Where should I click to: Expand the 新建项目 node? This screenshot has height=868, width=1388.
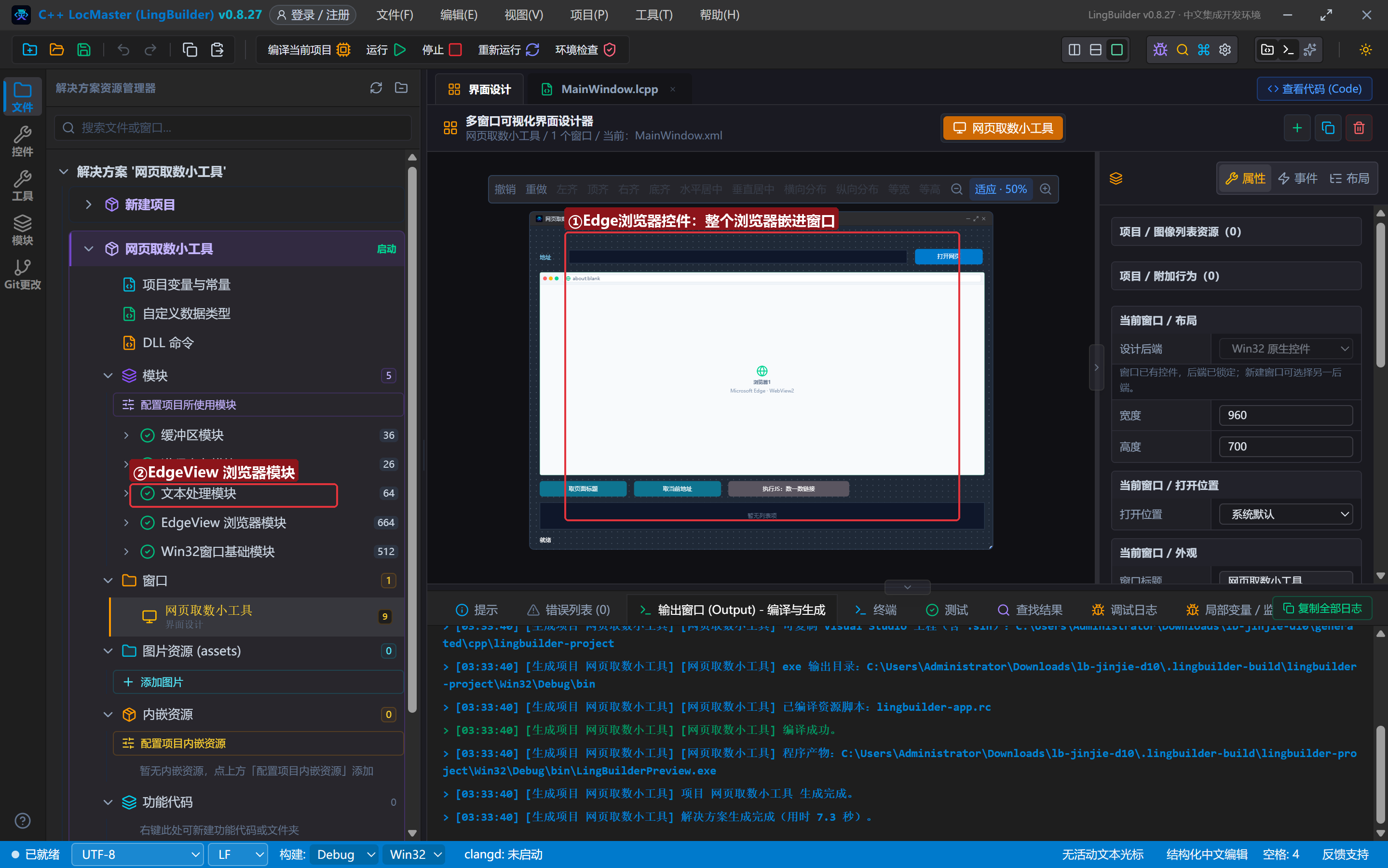(88, 204)
